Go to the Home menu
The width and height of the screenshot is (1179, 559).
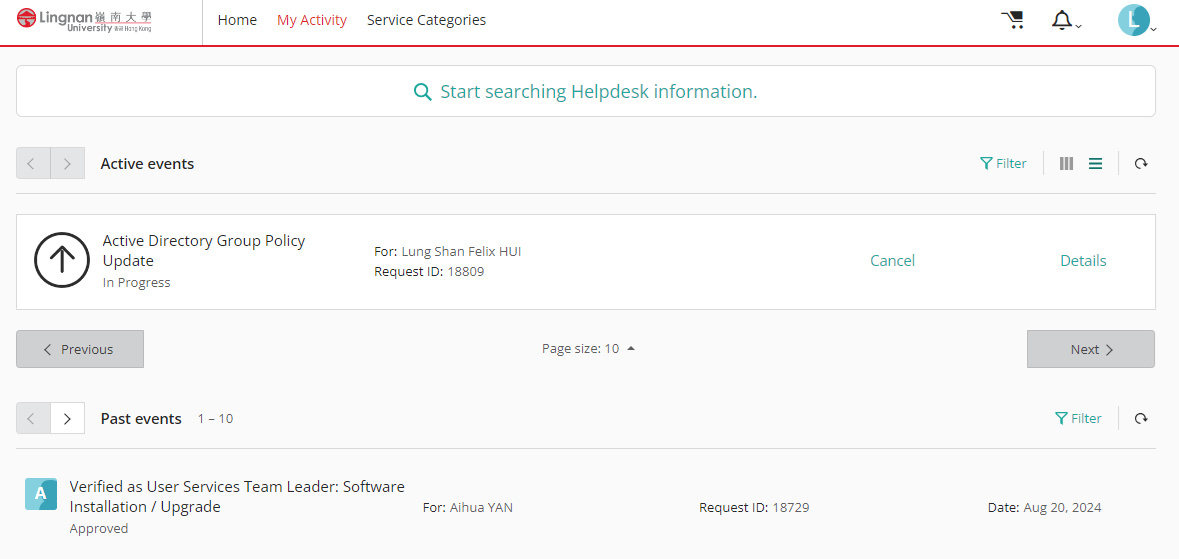click(237, 20)
